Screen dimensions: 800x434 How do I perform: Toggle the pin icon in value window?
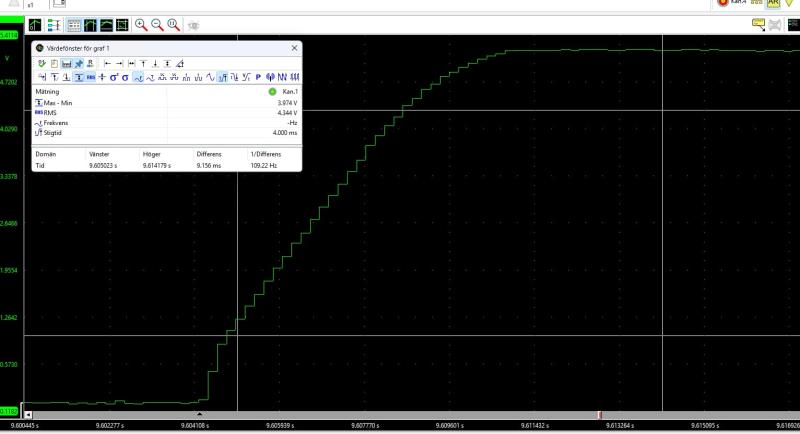(x=78, y=63)
